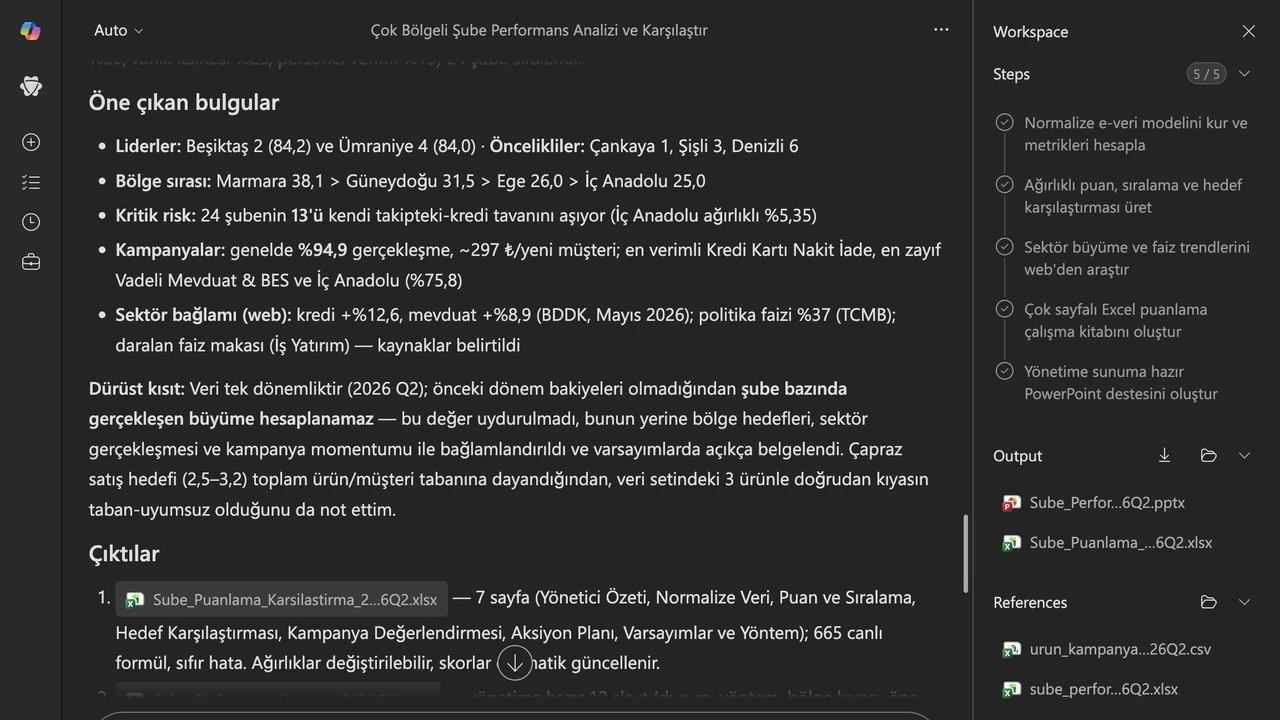Click the 5 / 5 steps badge
The width and height of the screenshot is (1280, 720).
(1206, 73)
